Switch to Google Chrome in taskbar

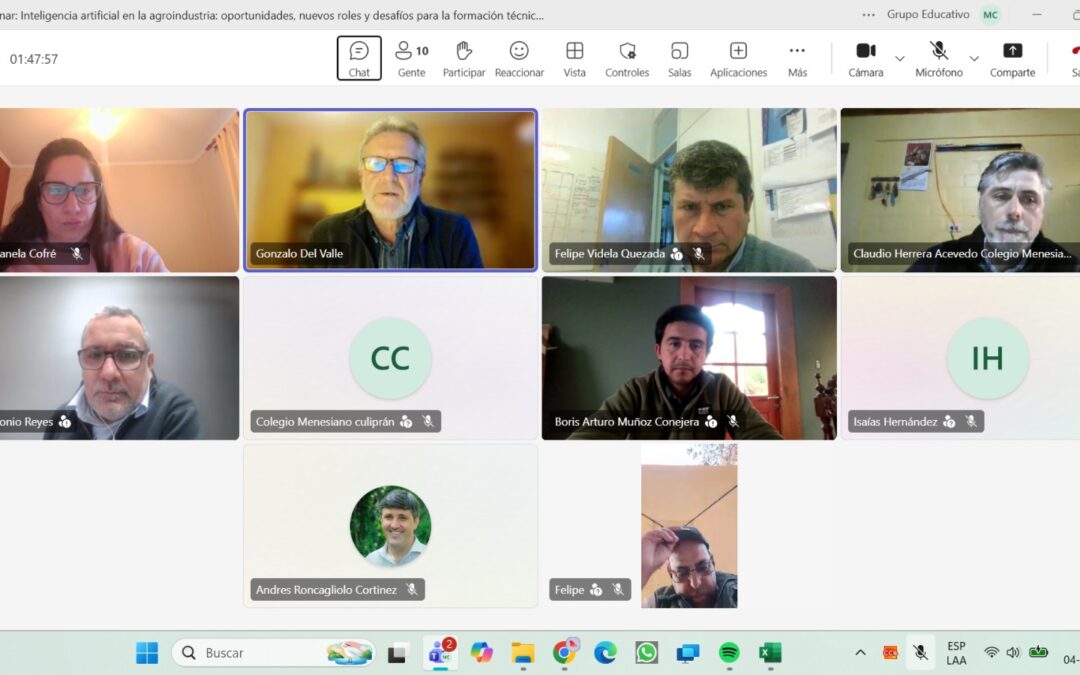pyautogui.click(x=564, y=652)
